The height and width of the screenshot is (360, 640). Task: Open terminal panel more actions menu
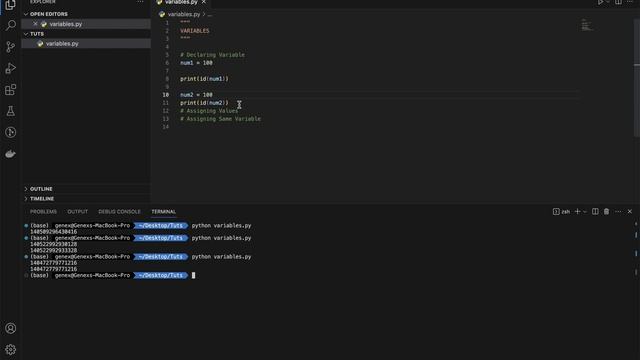[618, 211]
